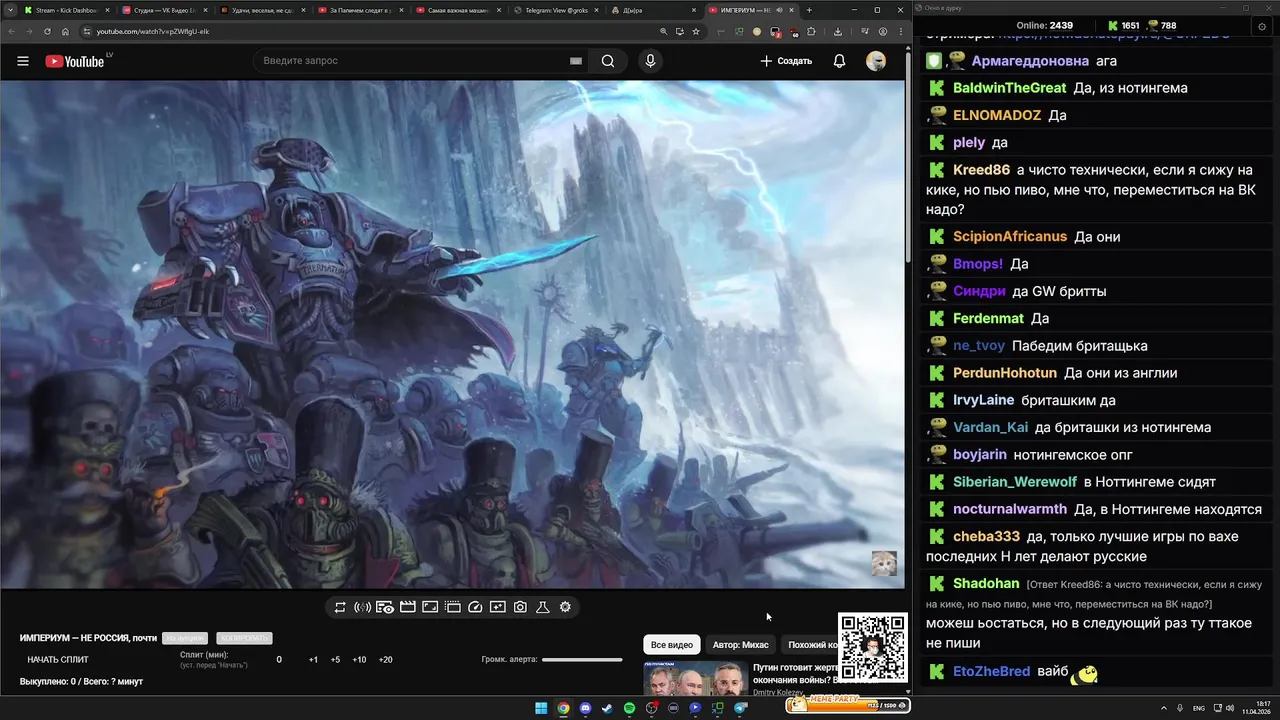Click the picture frame icon in extension toolbar
The image size is (1280, 720).
[430, 607]
